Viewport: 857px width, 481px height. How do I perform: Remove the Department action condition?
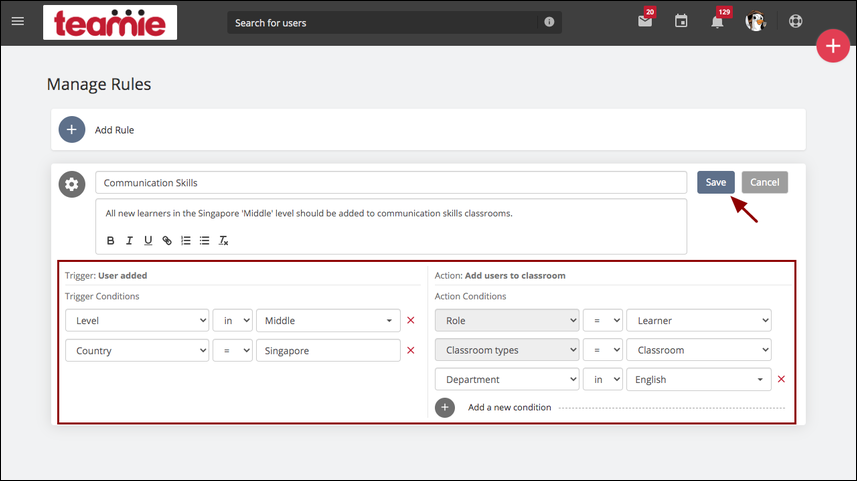pyautogui.click(x=781, y=379)
